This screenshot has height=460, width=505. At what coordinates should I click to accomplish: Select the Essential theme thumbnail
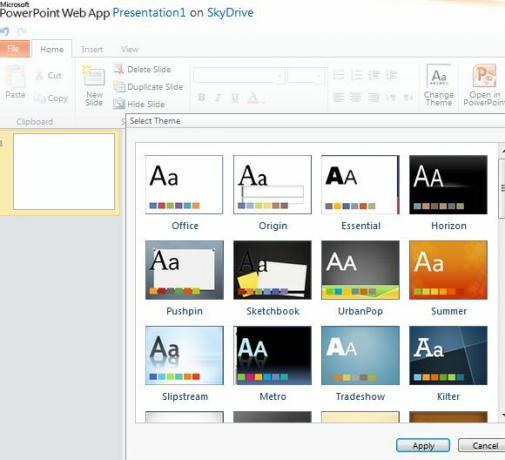tap(360, 185)
